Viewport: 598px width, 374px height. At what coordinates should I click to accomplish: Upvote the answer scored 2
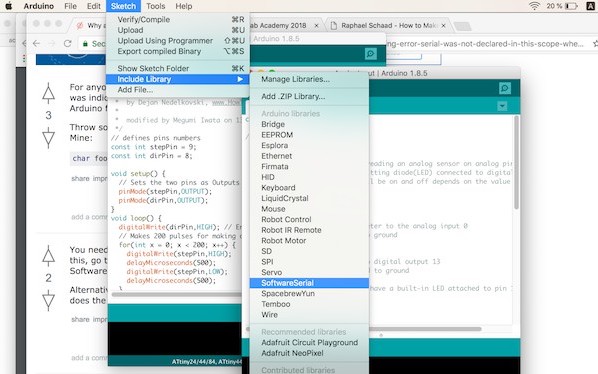(x=48, y=256)
